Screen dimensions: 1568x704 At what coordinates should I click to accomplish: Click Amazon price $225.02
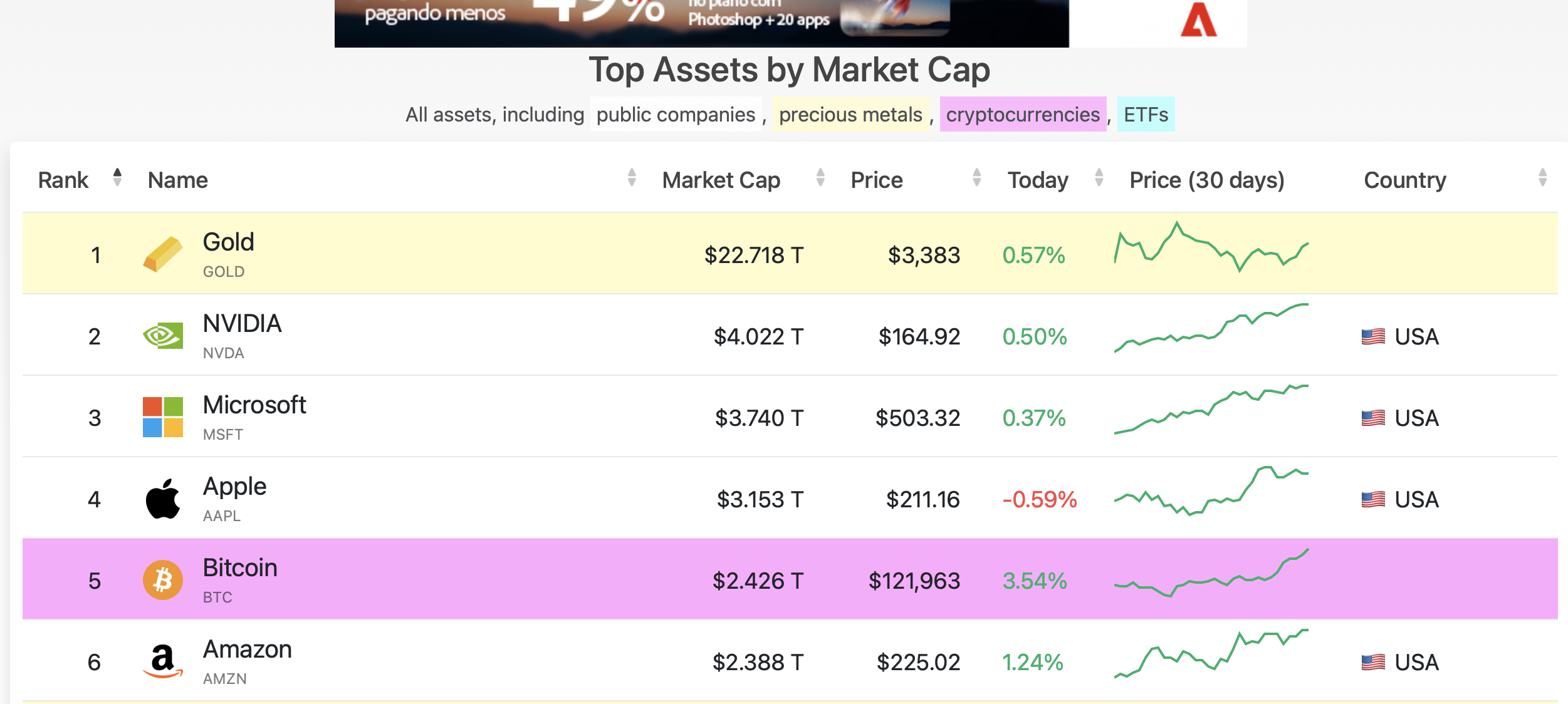pos(919,663)
